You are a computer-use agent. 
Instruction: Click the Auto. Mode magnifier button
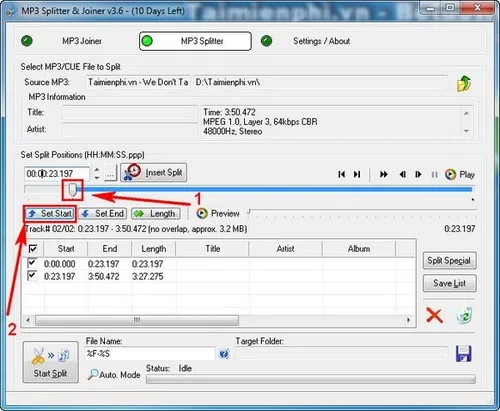(114, 375)
